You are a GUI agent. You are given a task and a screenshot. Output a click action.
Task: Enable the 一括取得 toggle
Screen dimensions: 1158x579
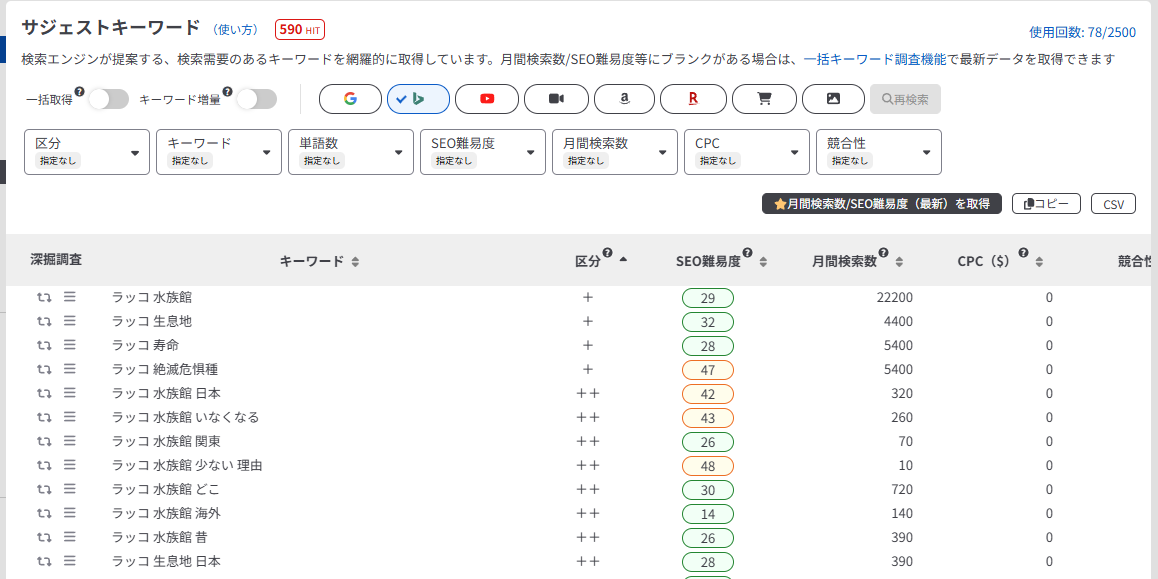click(x=108, y=99)
